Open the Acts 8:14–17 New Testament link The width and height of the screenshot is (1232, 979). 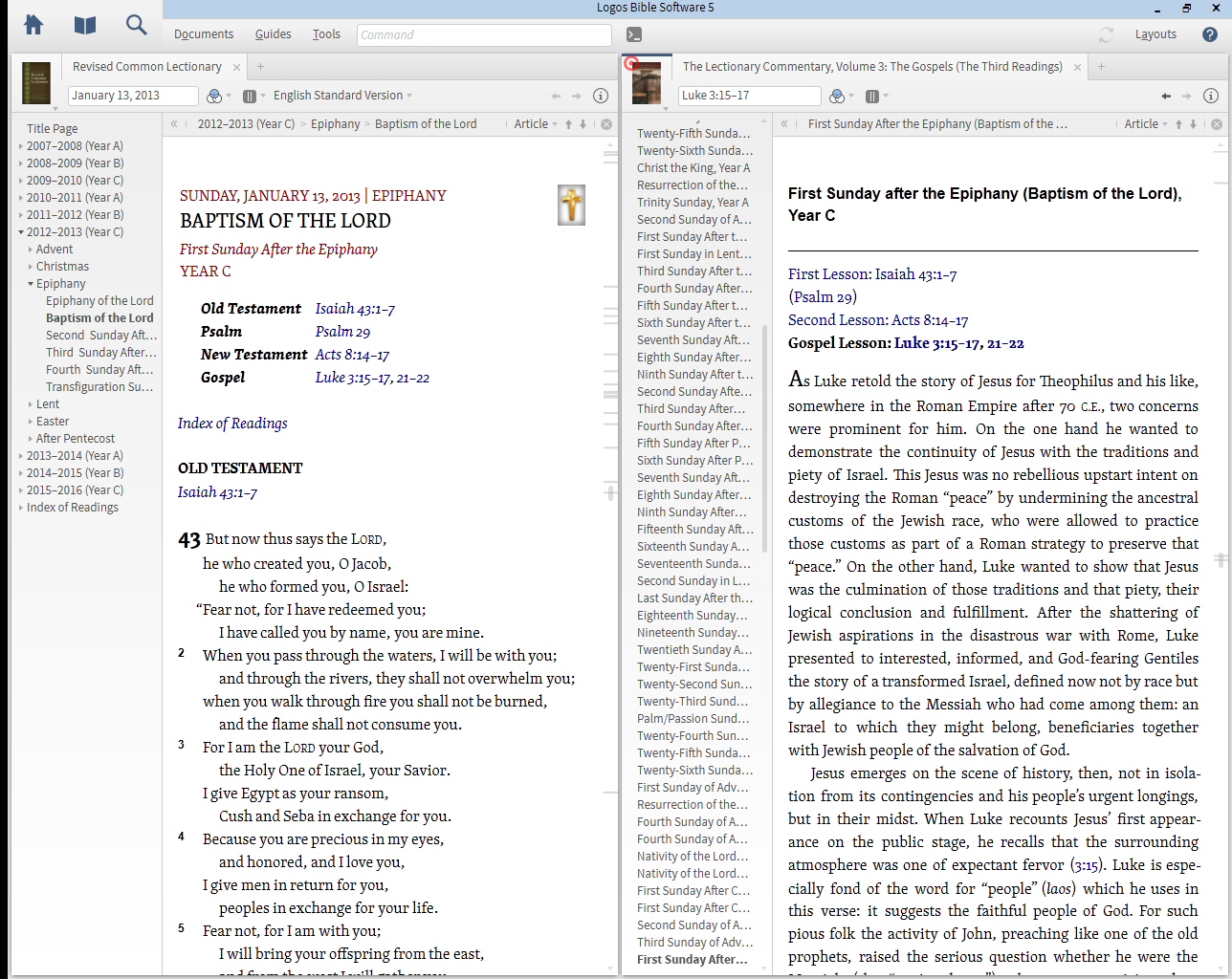coord(352,355)
